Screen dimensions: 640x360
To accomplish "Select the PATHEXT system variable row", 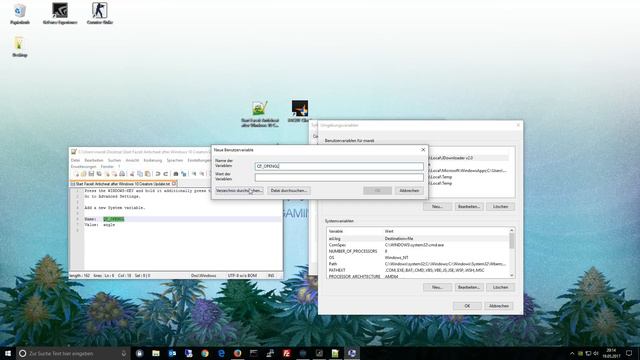I will pyautogui.click(x=417, y=270).
